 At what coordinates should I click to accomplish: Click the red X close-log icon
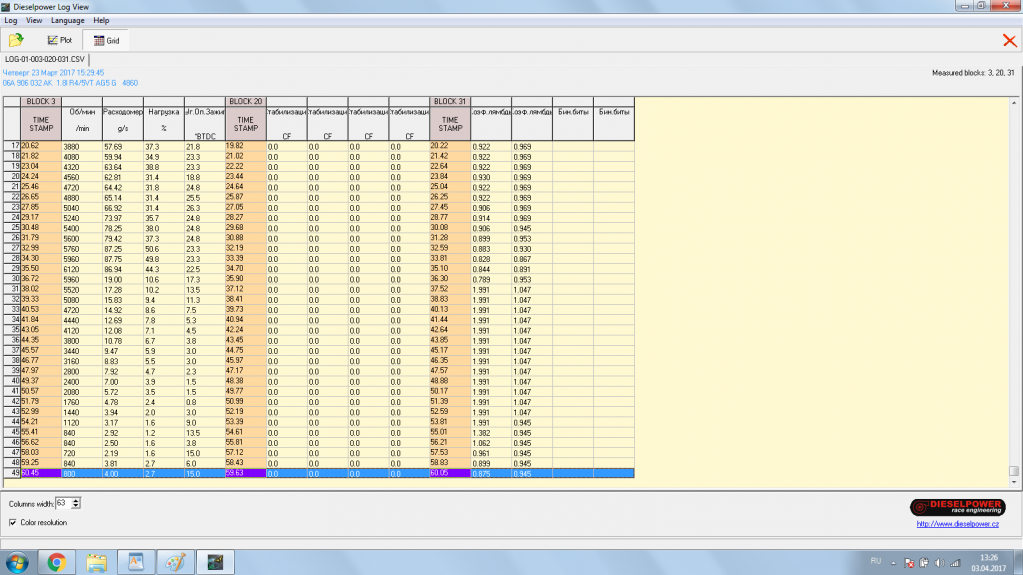1009,40
